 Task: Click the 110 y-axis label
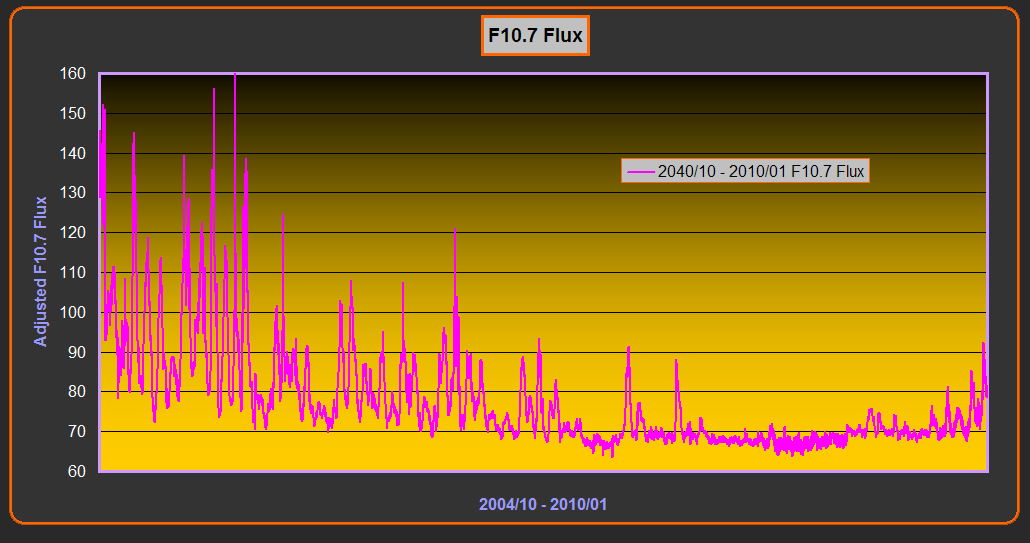click(x=73, y=272)
